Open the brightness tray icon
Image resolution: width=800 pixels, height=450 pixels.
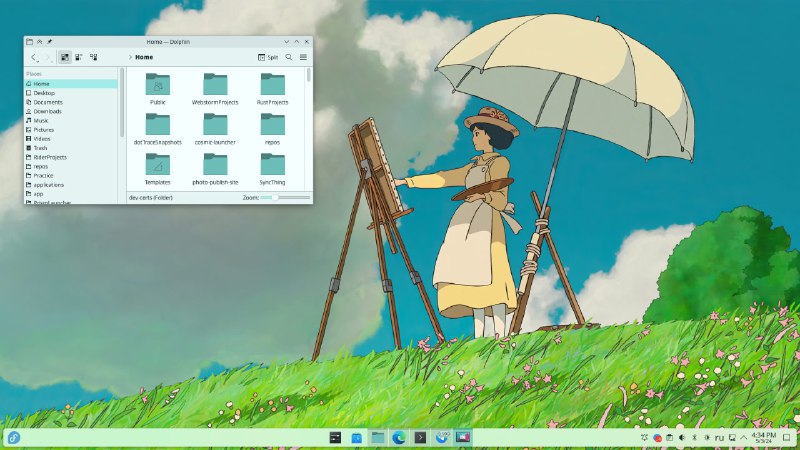pyautogui.click(x=707, y=438)
